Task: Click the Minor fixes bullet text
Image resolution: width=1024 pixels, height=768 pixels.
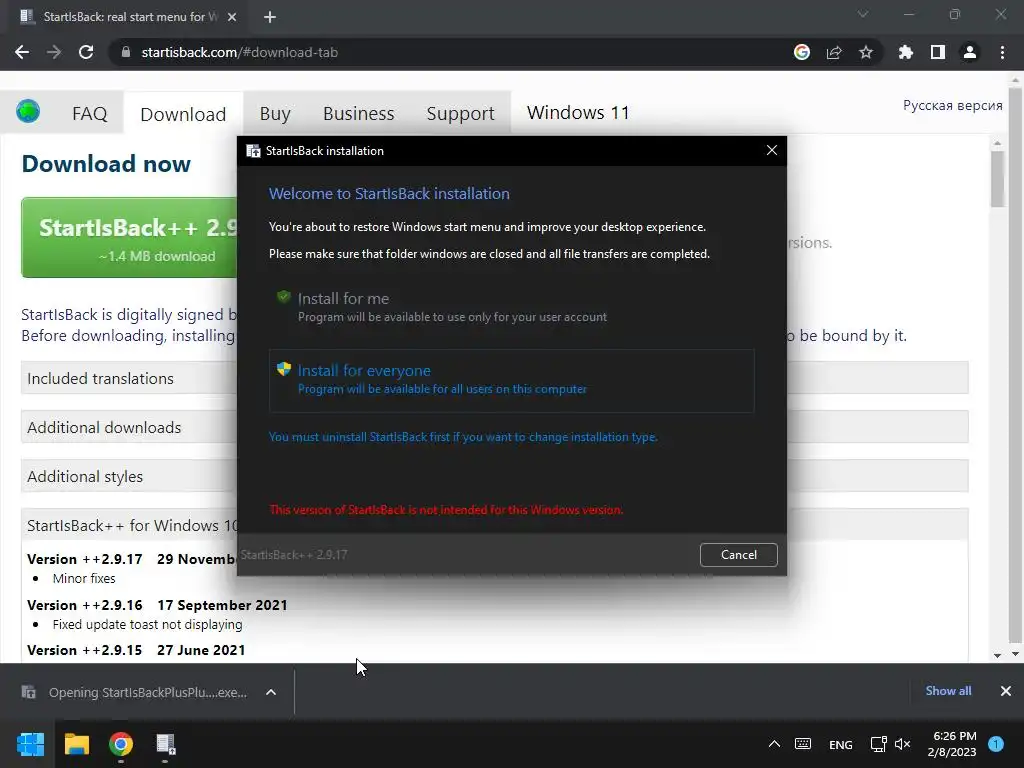Action: click(84, 578)
